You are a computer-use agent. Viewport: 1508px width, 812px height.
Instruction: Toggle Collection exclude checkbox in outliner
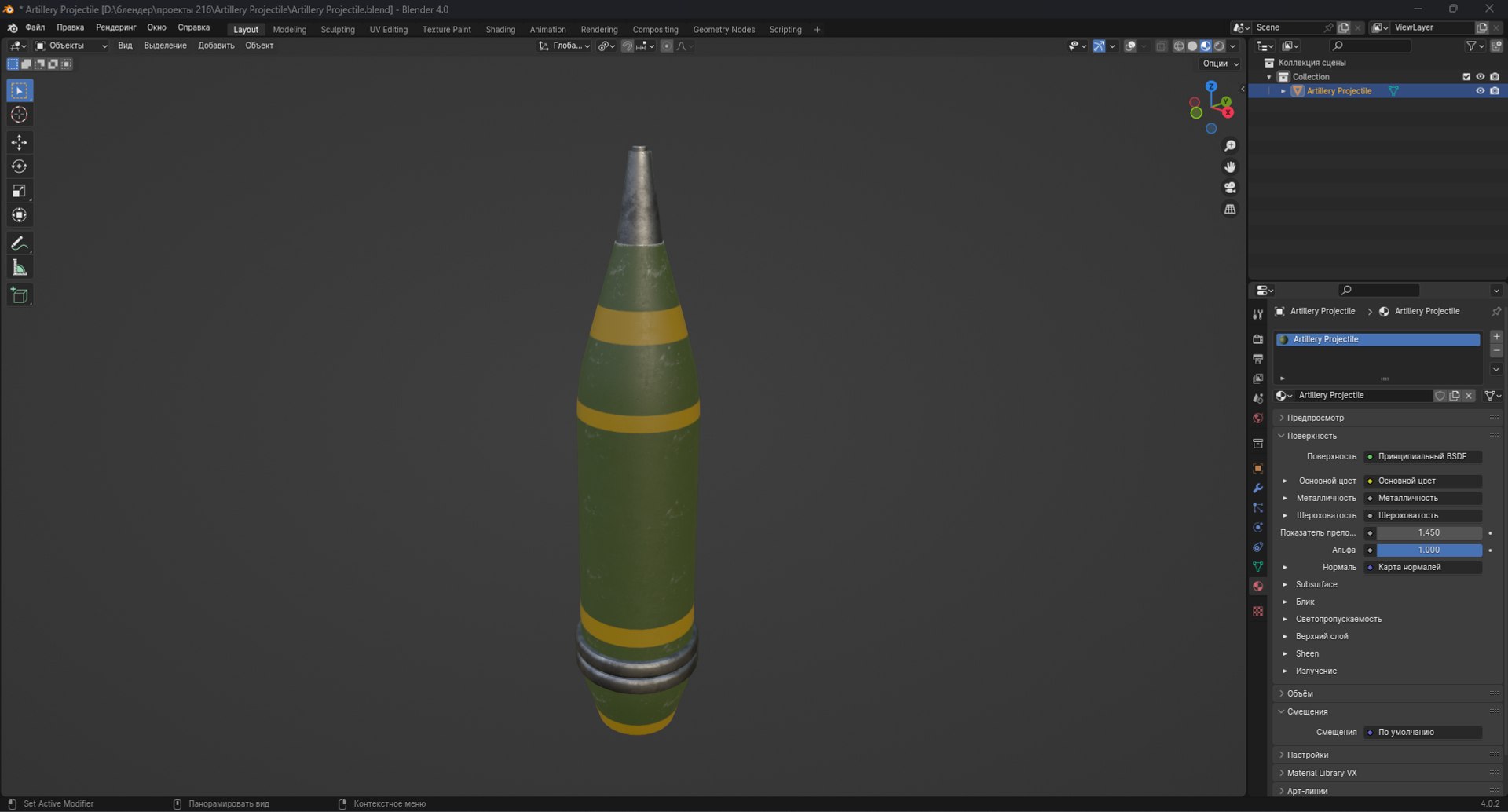[x=1466, y=77]
